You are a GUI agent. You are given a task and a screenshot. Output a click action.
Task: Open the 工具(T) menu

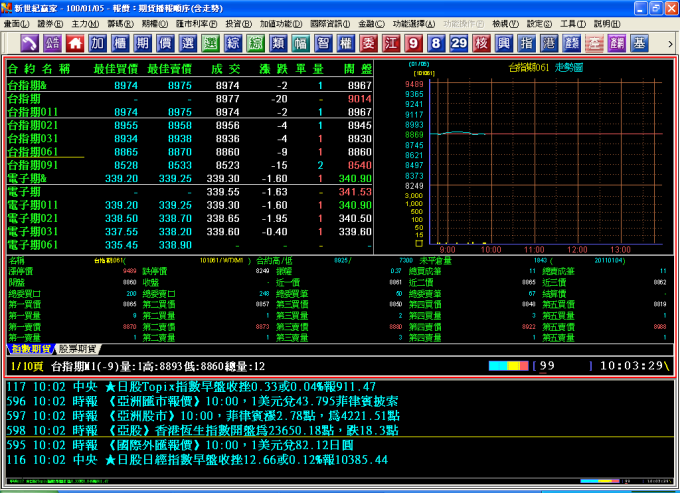pyautogui.click(x=573, y=24)
